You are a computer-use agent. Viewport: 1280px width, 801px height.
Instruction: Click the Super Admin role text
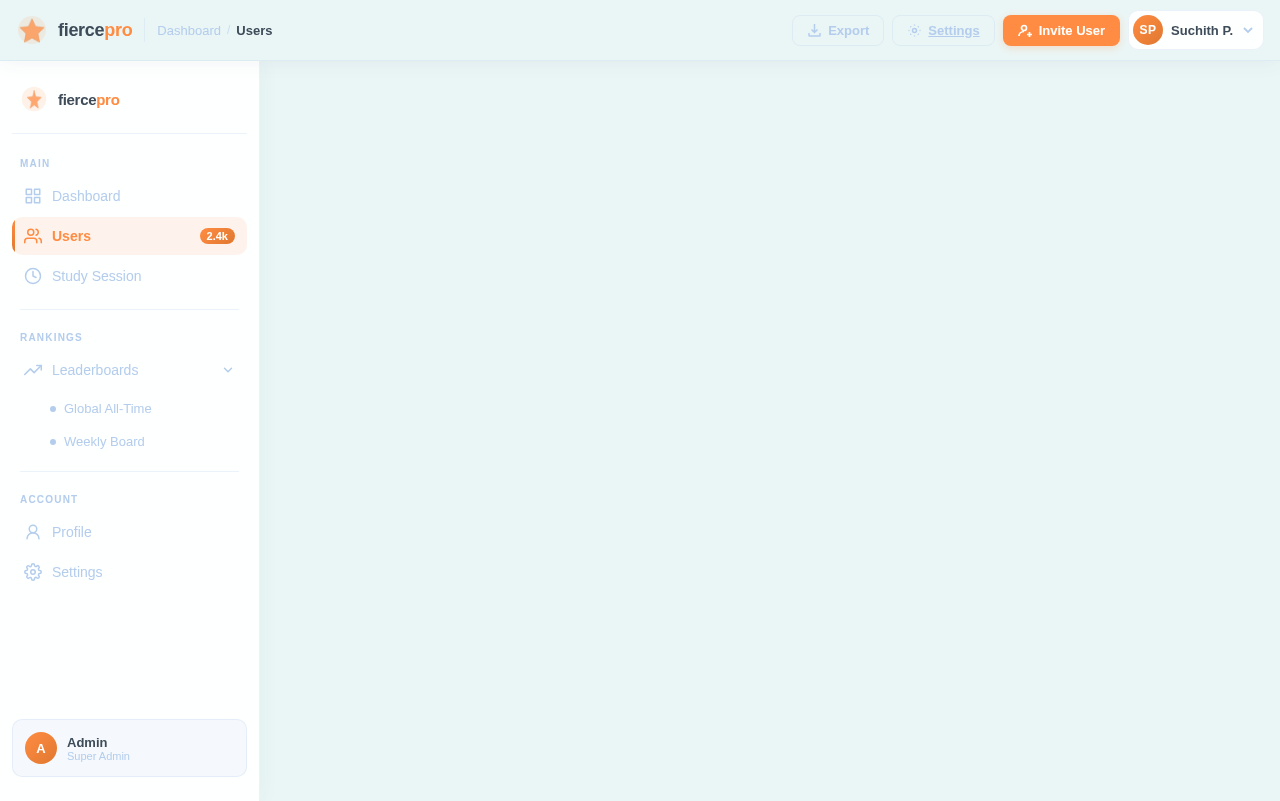[x=98, y=756]
